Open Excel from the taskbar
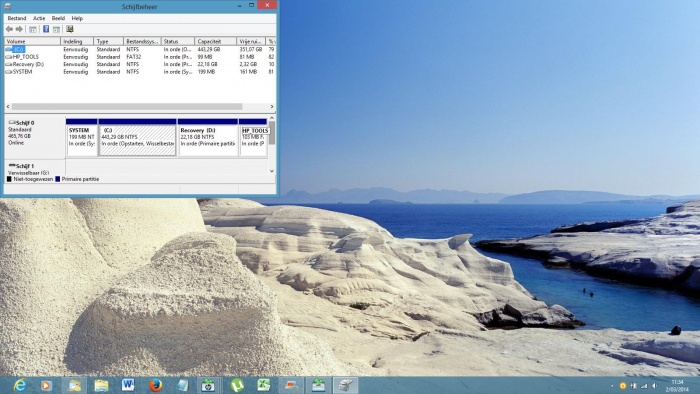Image resolution: width=700 pixels, height=394 pixels. (264, 385)
